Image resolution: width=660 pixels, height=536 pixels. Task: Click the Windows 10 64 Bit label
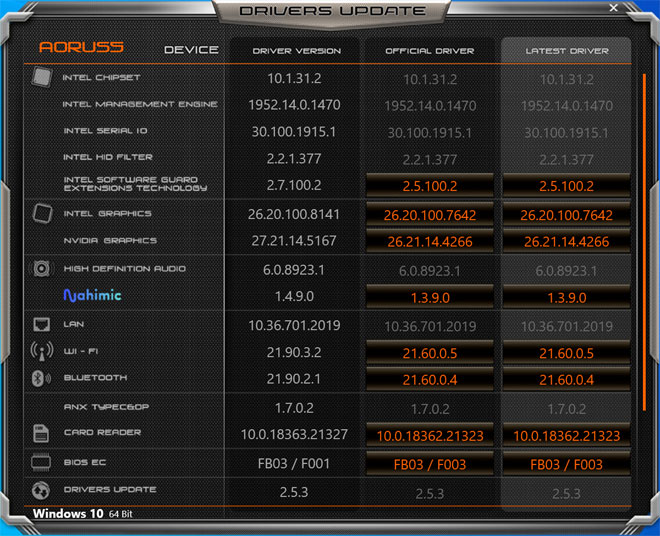(82, 514)
